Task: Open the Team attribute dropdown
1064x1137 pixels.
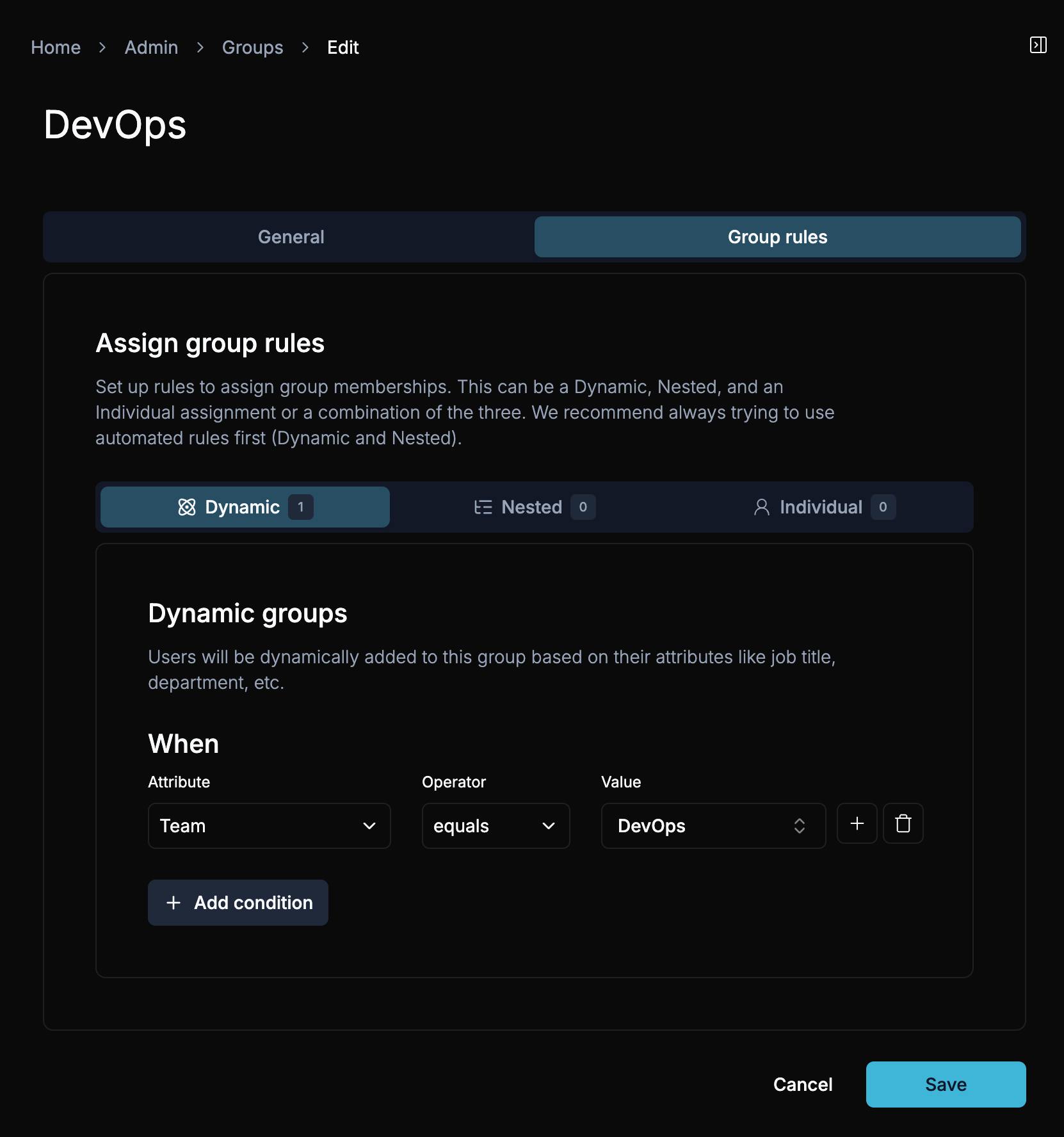Action: pos(269,826)
